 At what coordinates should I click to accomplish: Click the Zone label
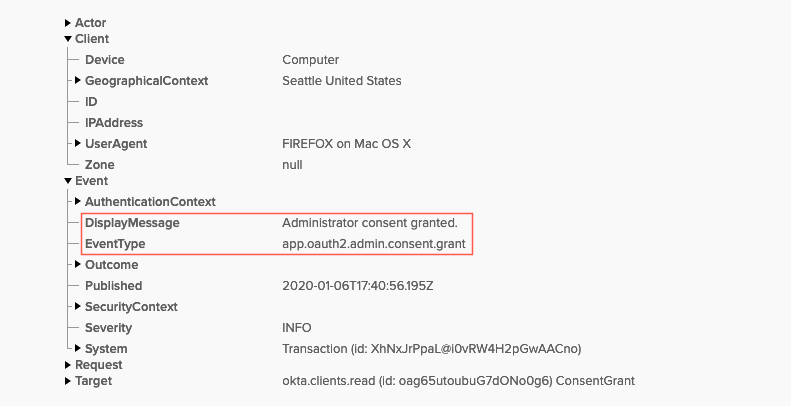tap(99, 164)
